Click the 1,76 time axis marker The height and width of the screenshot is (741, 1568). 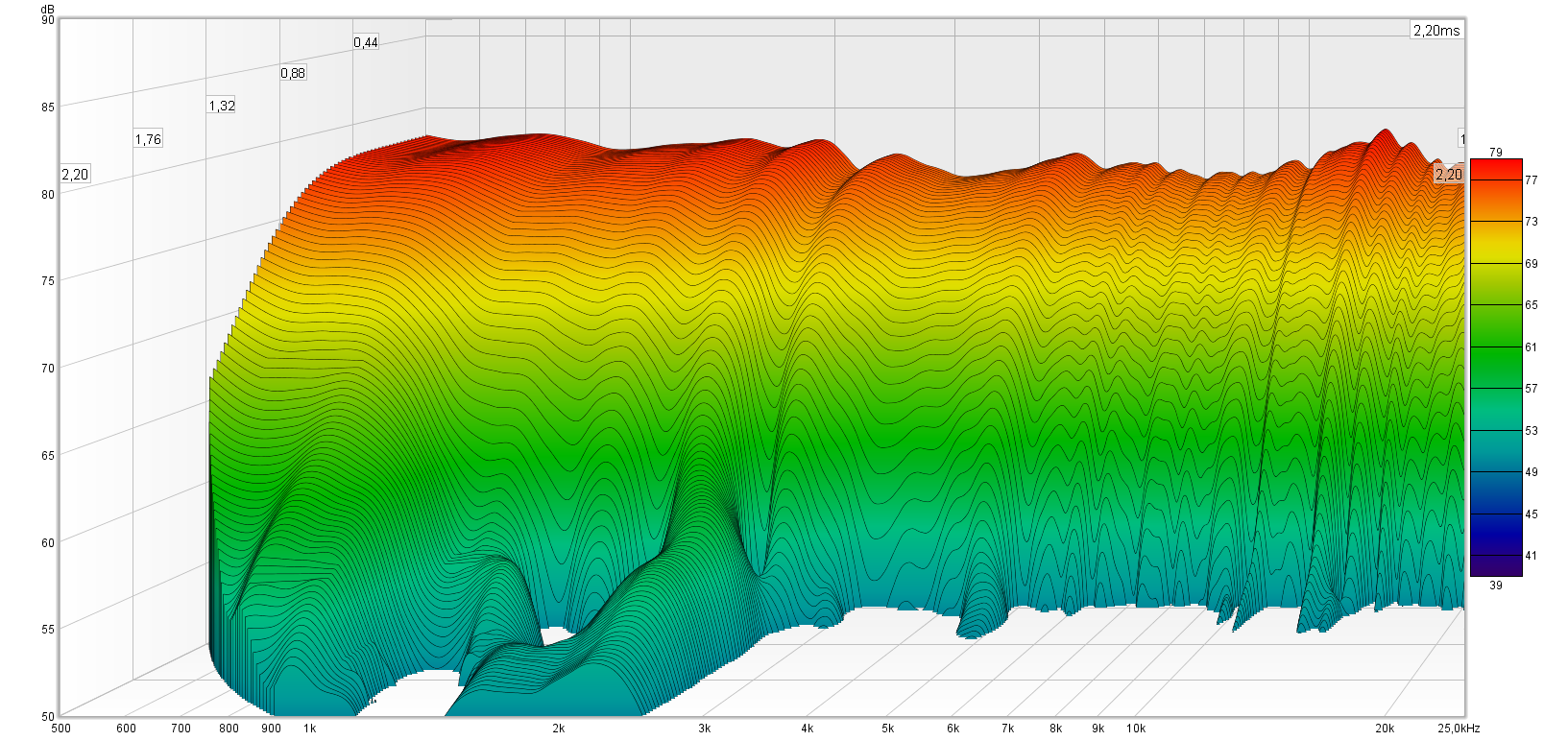click(148, 139)
